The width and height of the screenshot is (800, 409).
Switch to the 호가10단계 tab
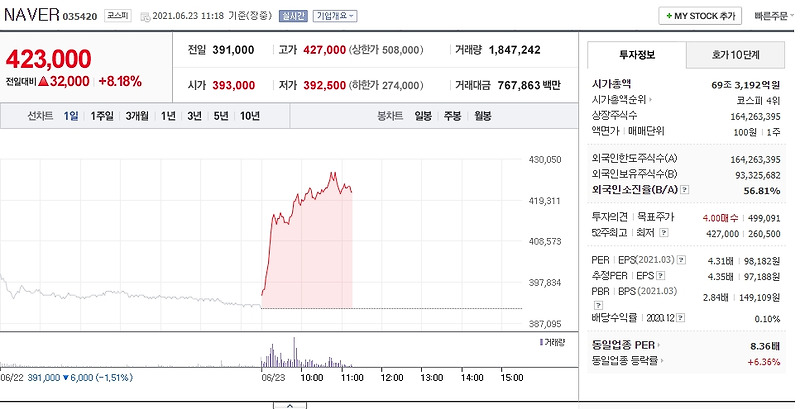click(735, 55)
